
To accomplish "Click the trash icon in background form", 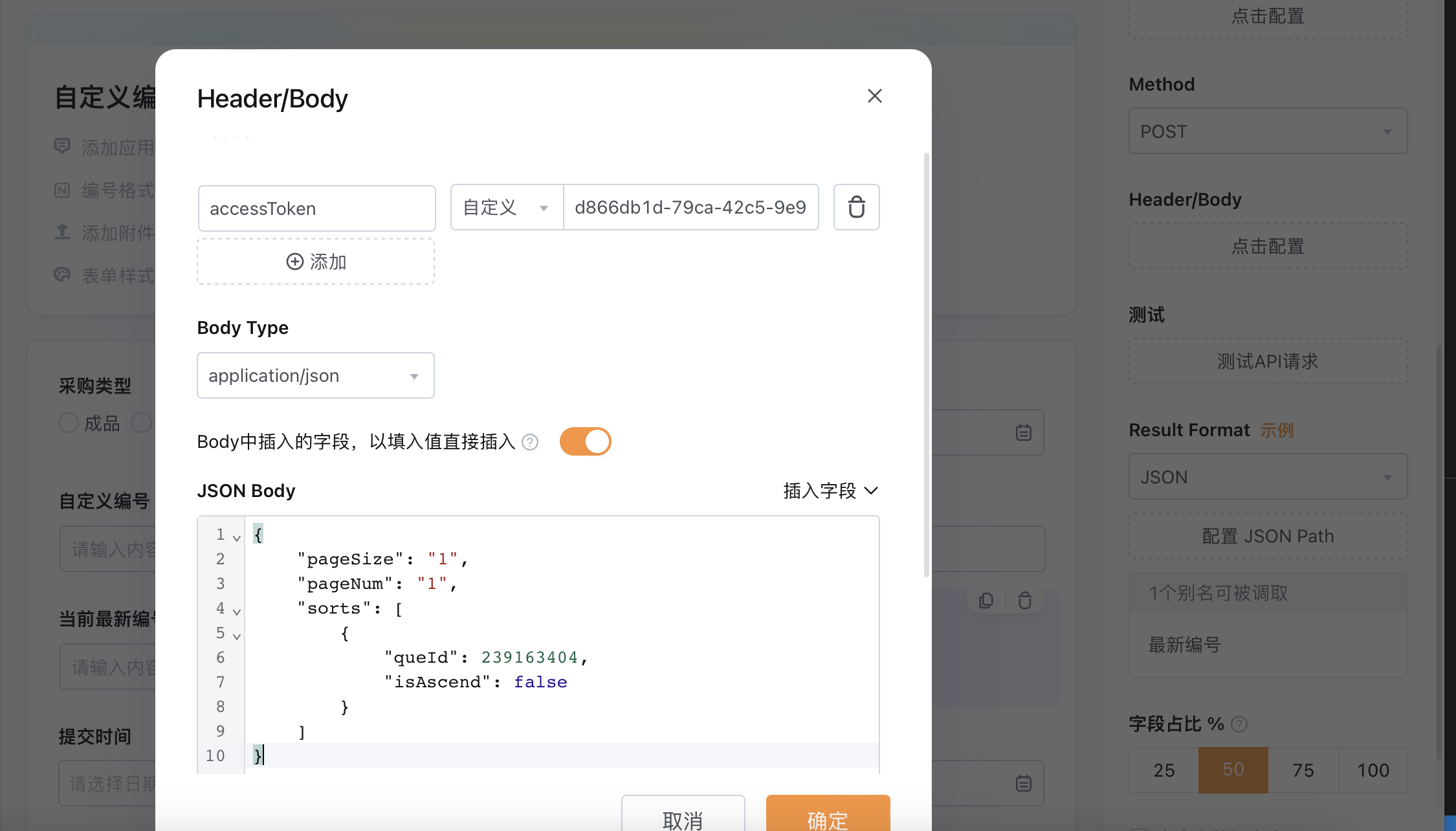I will click(x=1024, y=601).
